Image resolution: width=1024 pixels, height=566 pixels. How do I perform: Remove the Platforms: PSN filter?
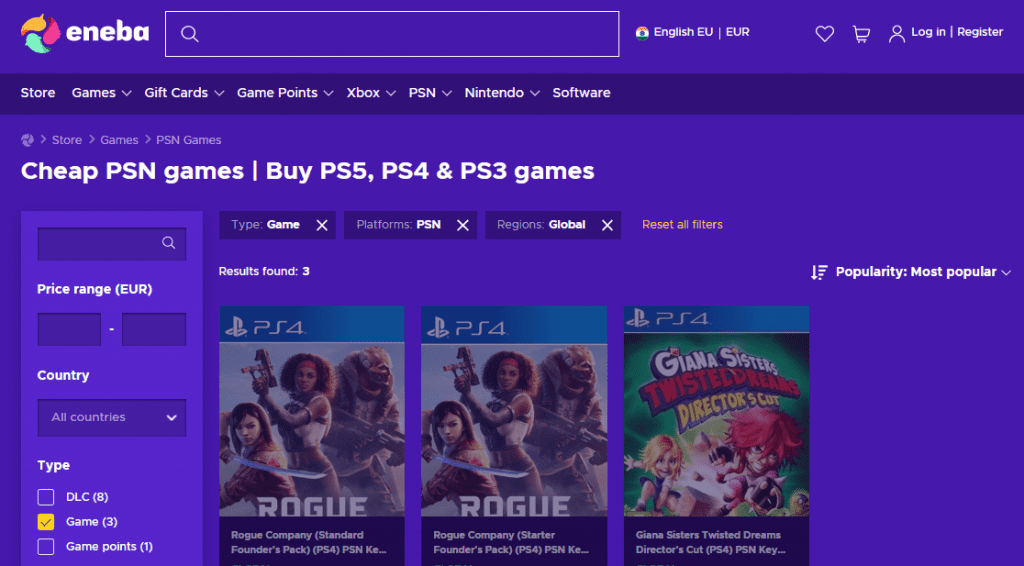click(463, 225)
